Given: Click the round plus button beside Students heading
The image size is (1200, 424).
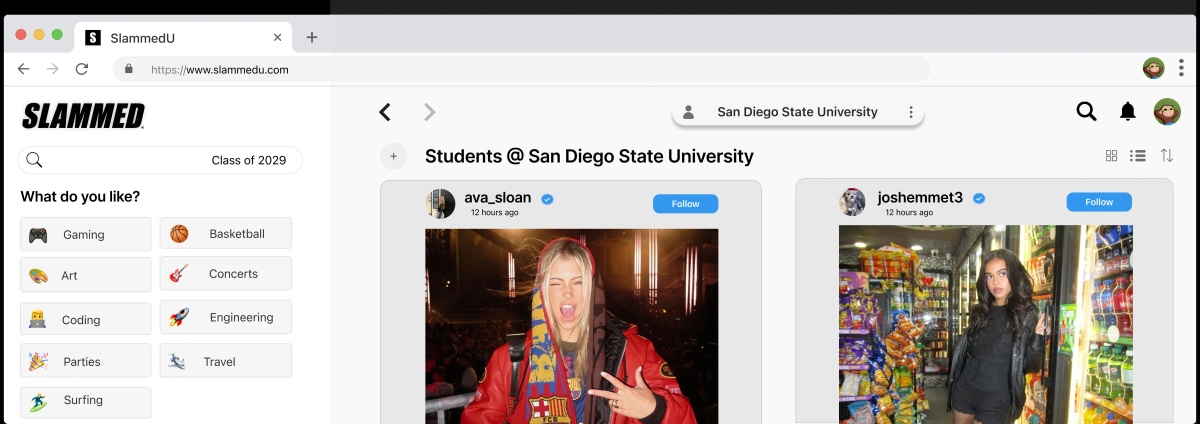Looking at the screenshot, I should coord(393,156).
